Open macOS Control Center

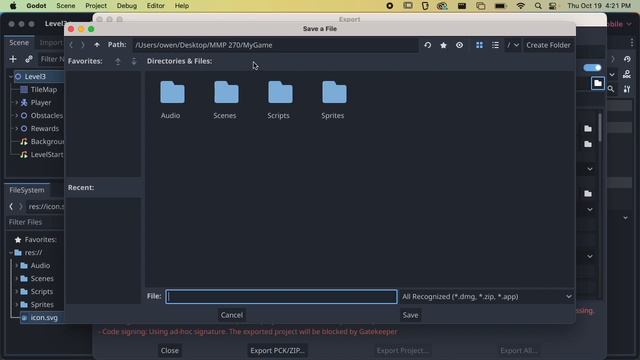pos(553,6)
